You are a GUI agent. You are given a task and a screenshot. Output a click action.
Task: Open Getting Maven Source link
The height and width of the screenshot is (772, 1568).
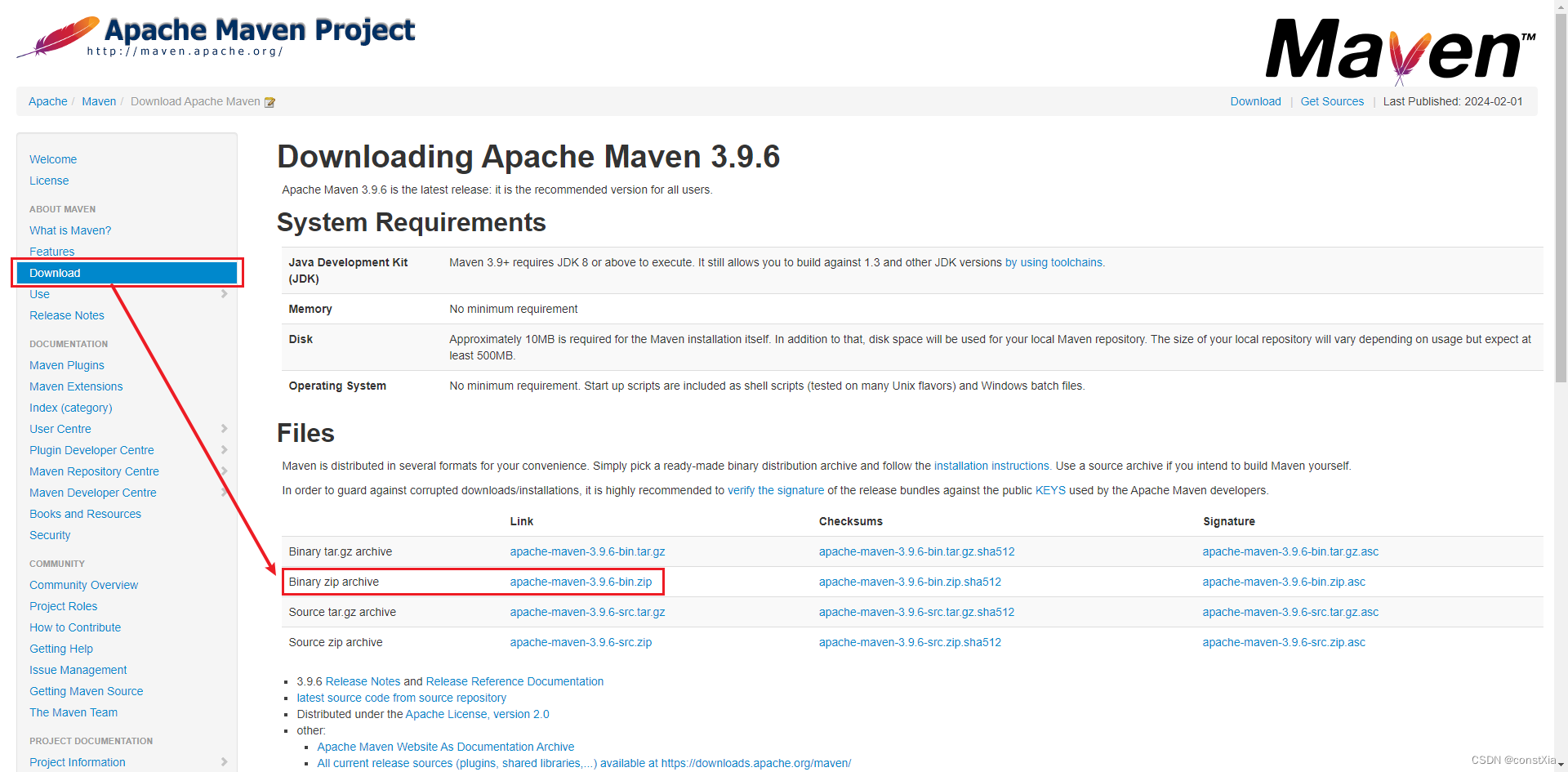[87, 691]
